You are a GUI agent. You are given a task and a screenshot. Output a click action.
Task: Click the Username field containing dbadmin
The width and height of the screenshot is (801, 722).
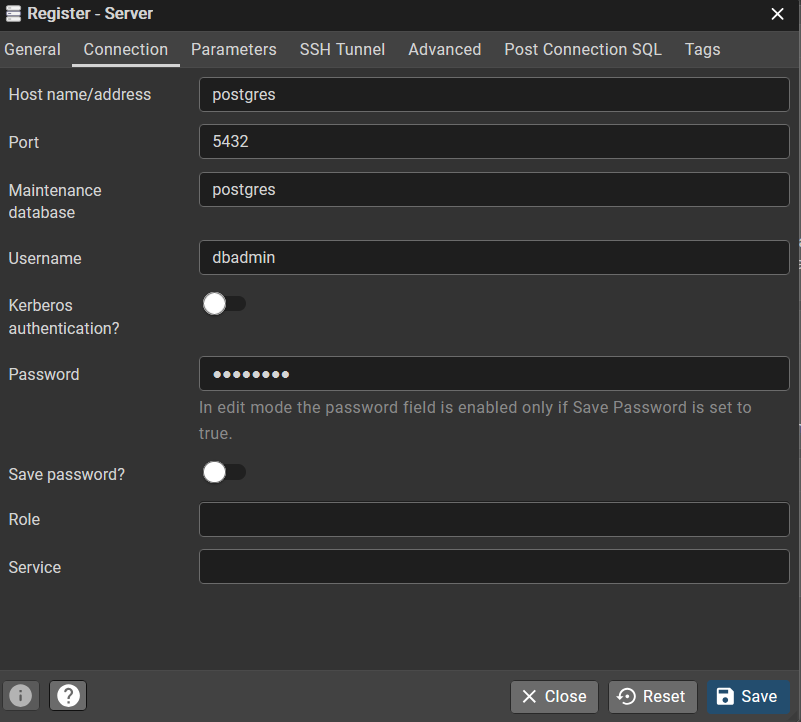click(494, 258)
